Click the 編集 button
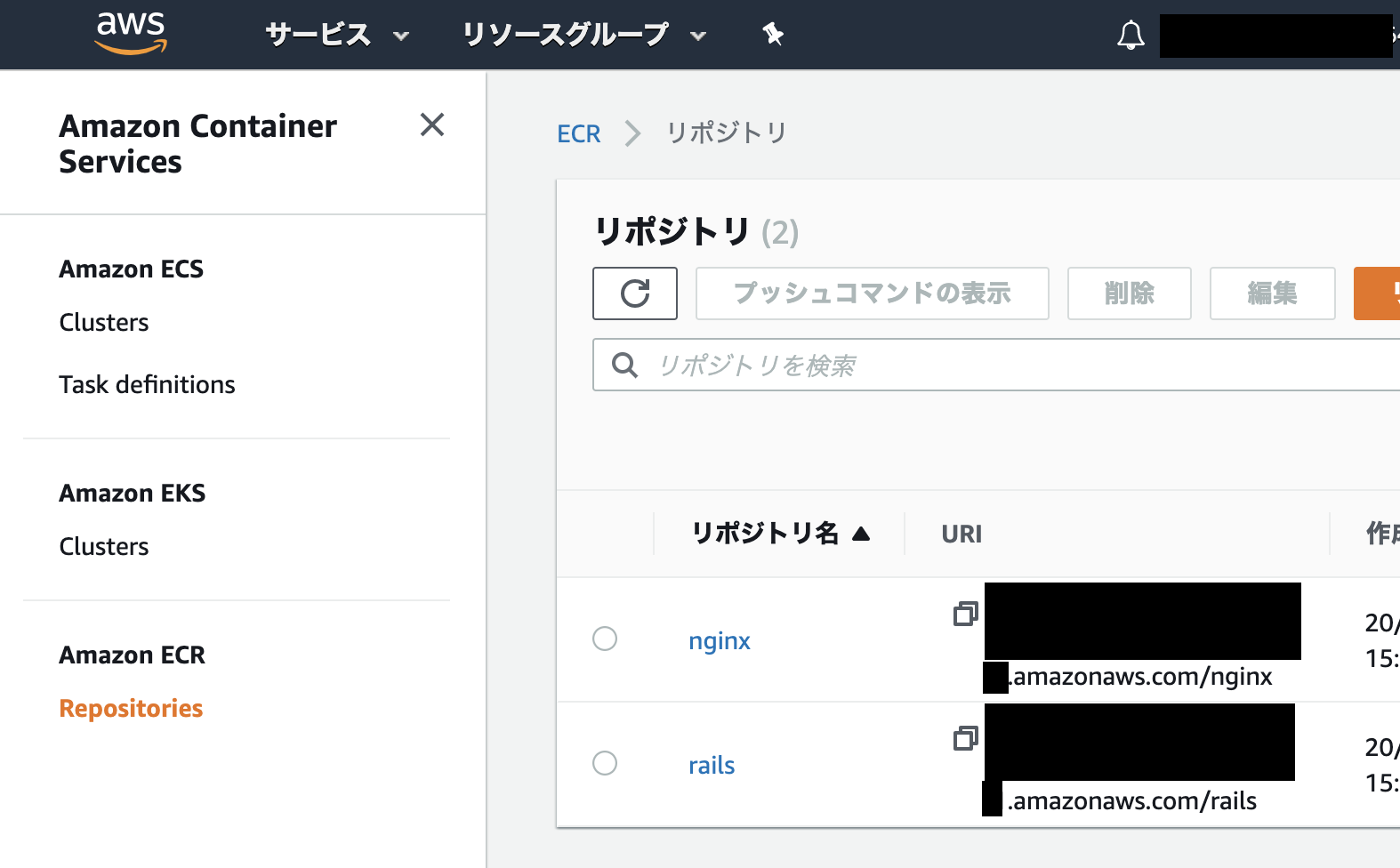 pos(1273,293)
